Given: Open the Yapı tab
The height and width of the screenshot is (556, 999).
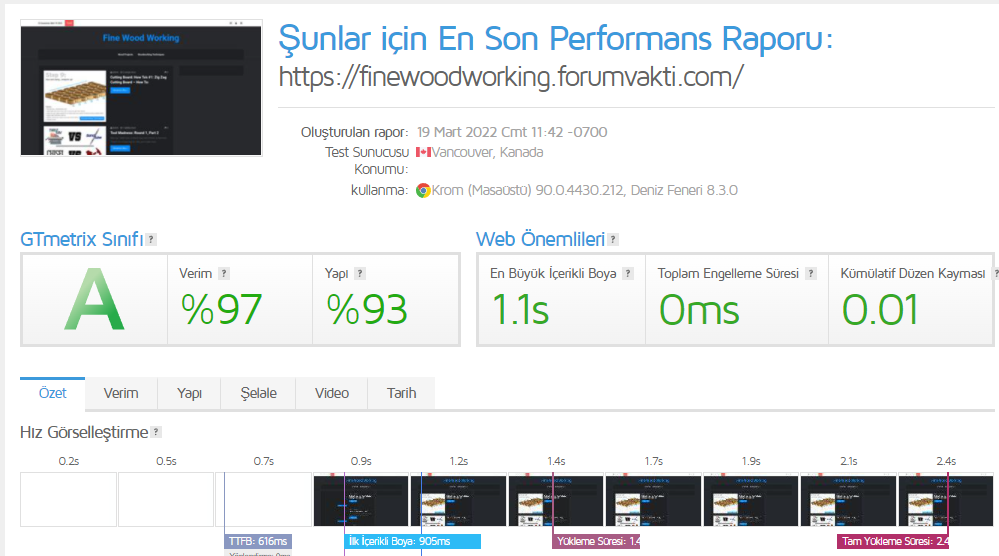Looking at the screenshot, I should [189, 393].
